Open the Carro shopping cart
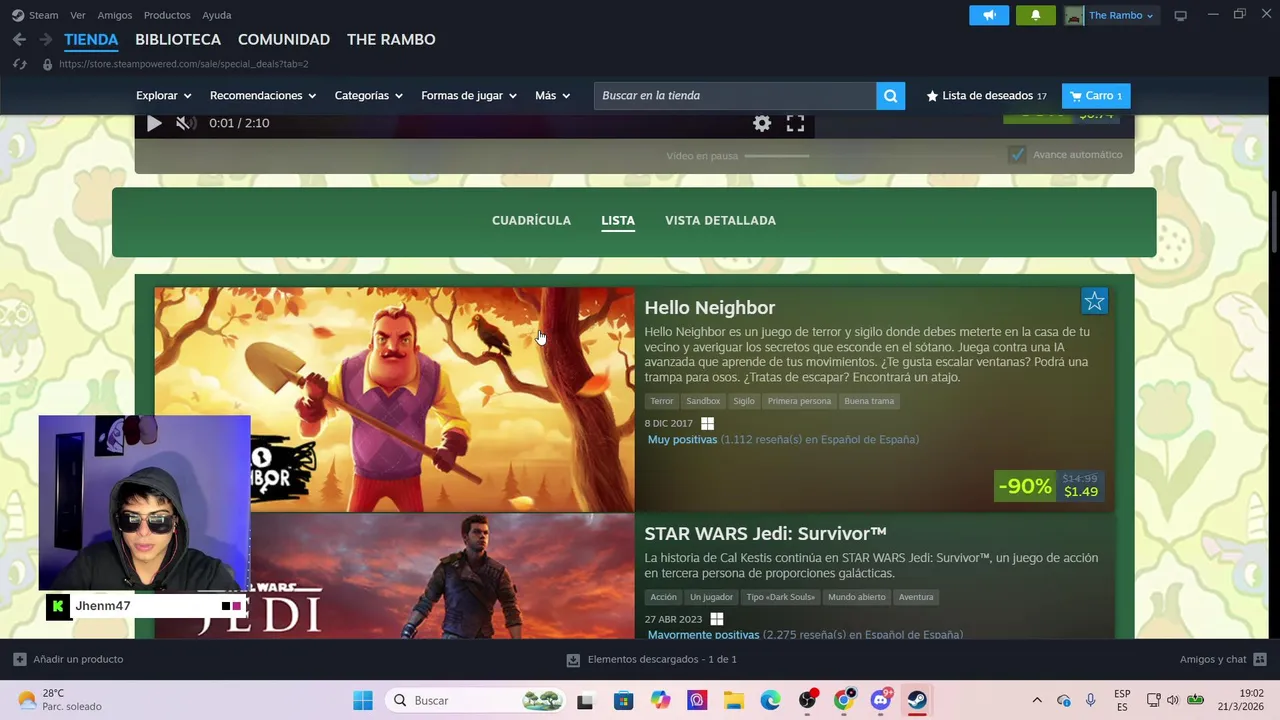Image resolution: width=1280 pixels, height=720 pixels. [1096, 95]
